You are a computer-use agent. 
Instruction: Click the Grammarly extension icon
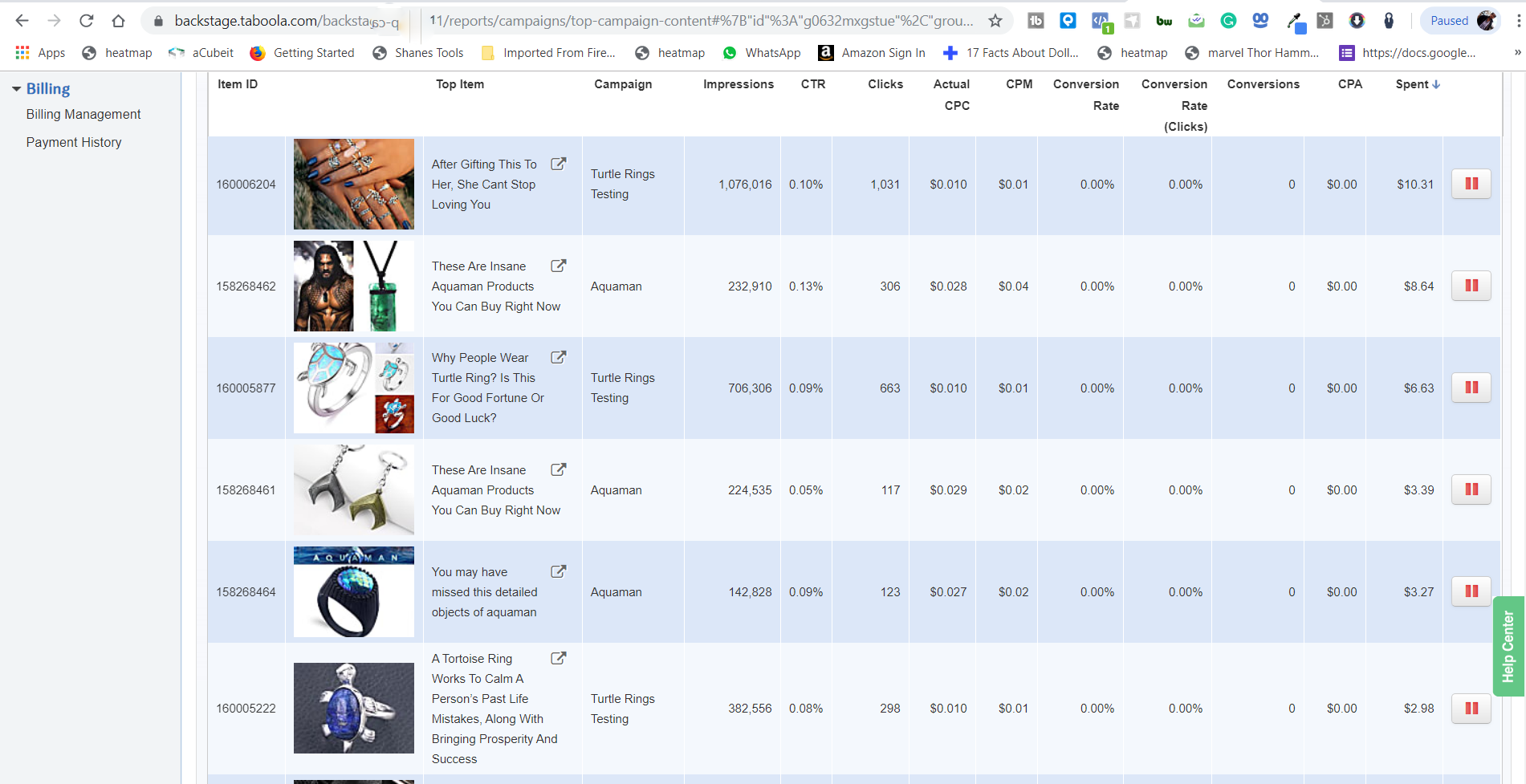tap(1228, 21)
